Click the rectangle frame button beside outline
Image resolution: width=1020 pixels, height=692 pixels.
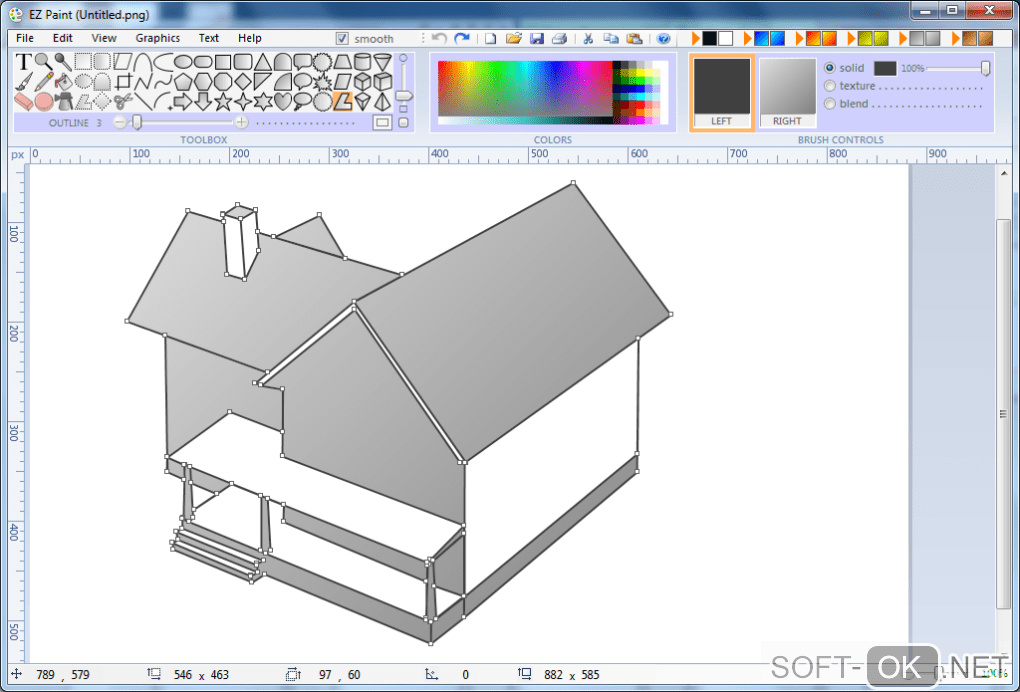click(x=382, y=122)
